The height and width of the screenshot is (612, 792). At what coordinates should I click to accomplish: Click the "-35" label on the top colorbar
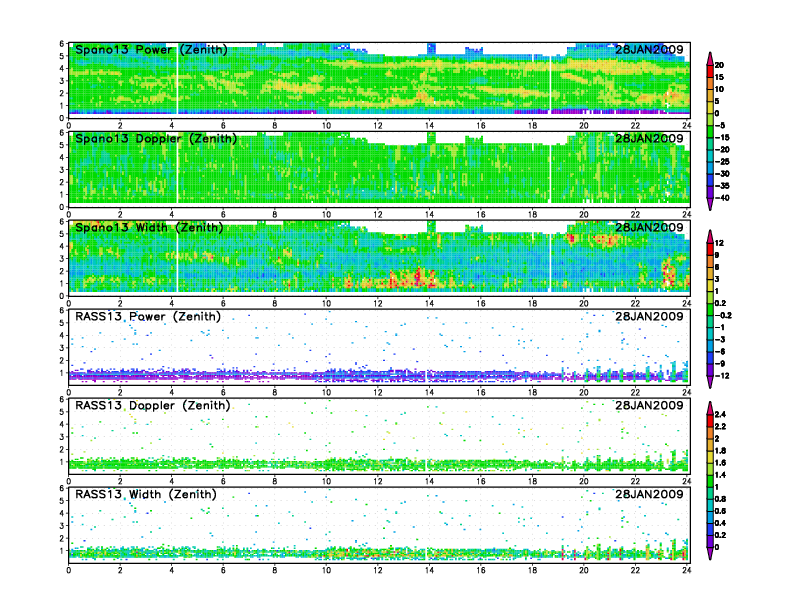[722, 186]
